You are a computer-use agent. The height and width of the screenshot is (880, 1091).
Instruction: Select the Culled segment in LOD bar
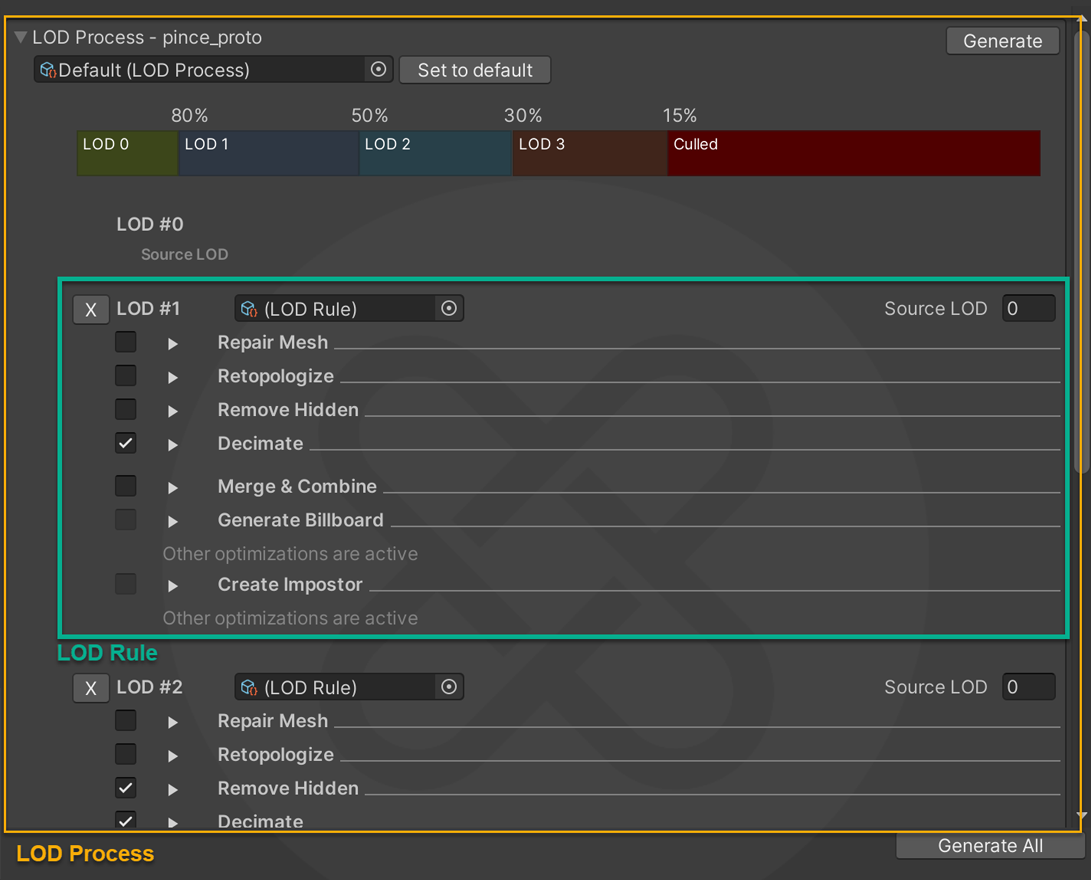[x=853, y=153]
